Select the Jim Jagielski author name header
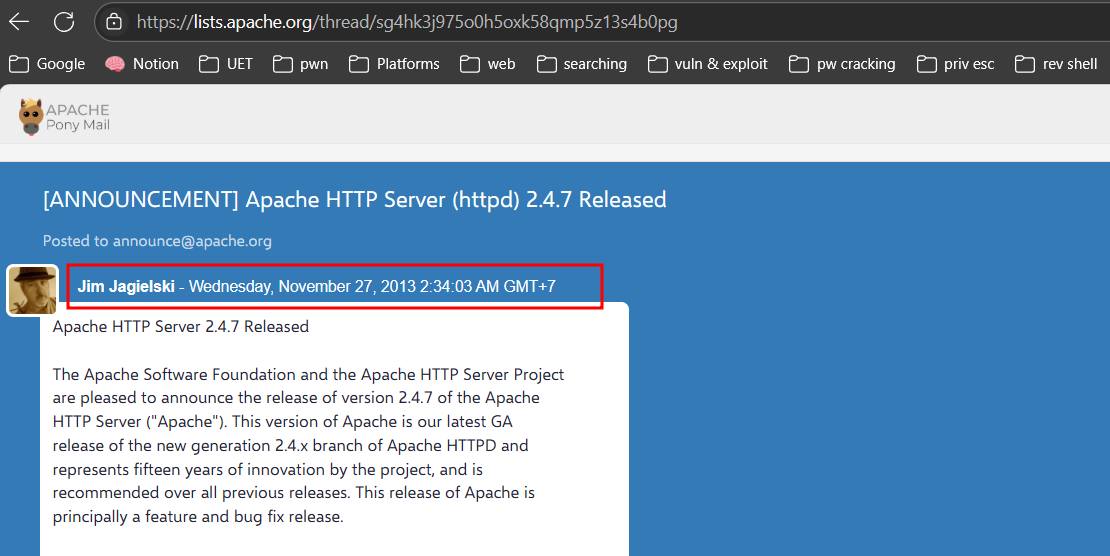This screenshot has height=556, width=1110. [126, 287]
